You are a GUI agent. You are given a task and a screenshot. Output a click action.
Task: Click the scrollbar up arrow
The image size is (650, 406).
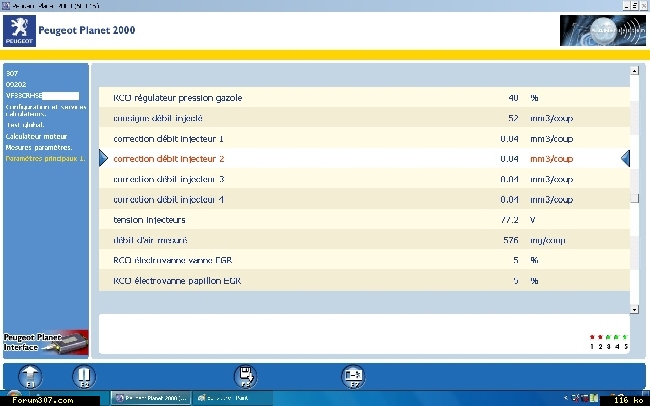(x=634, y=71)
